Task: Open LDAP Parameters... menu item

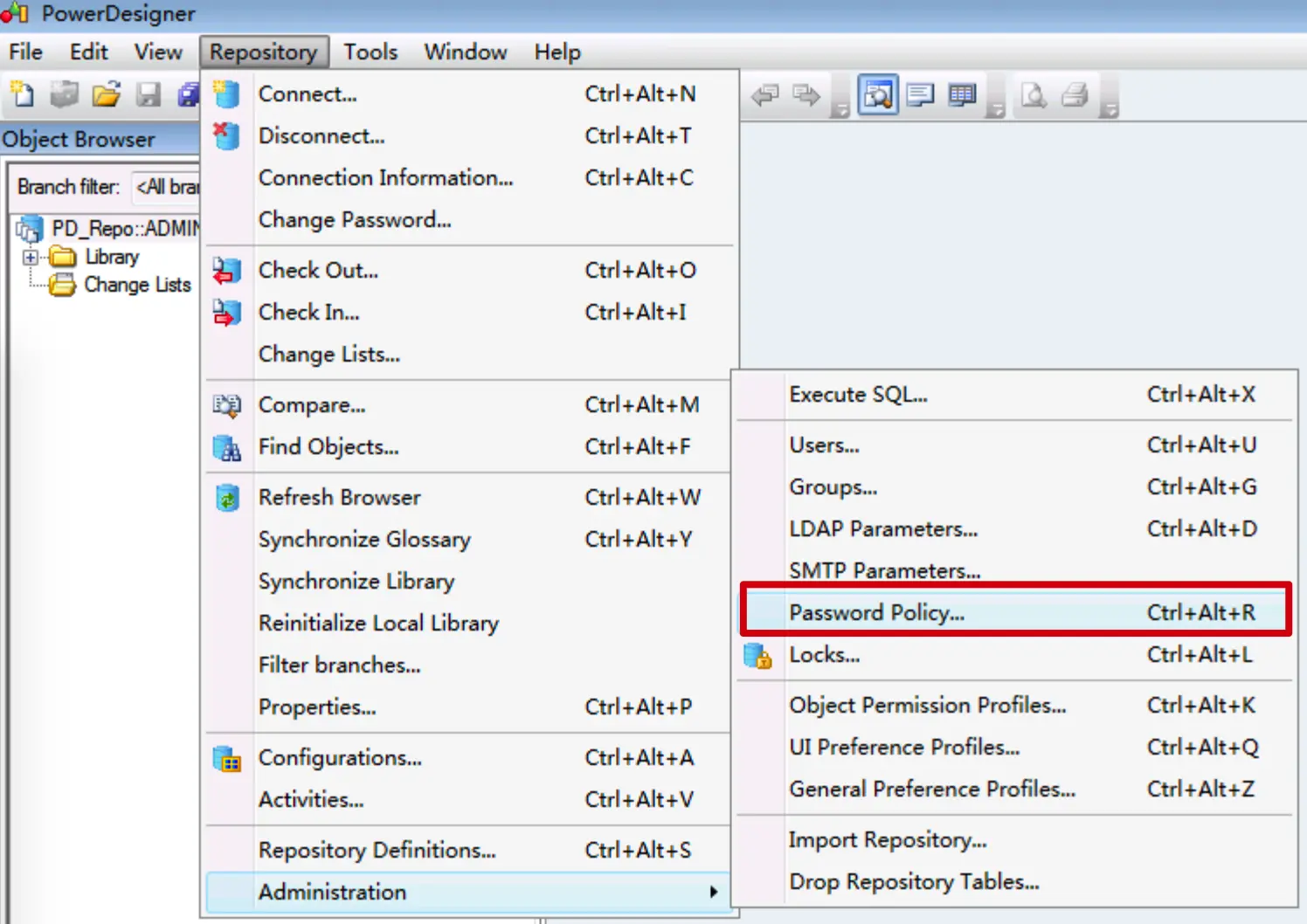Action: [1015, 529]
